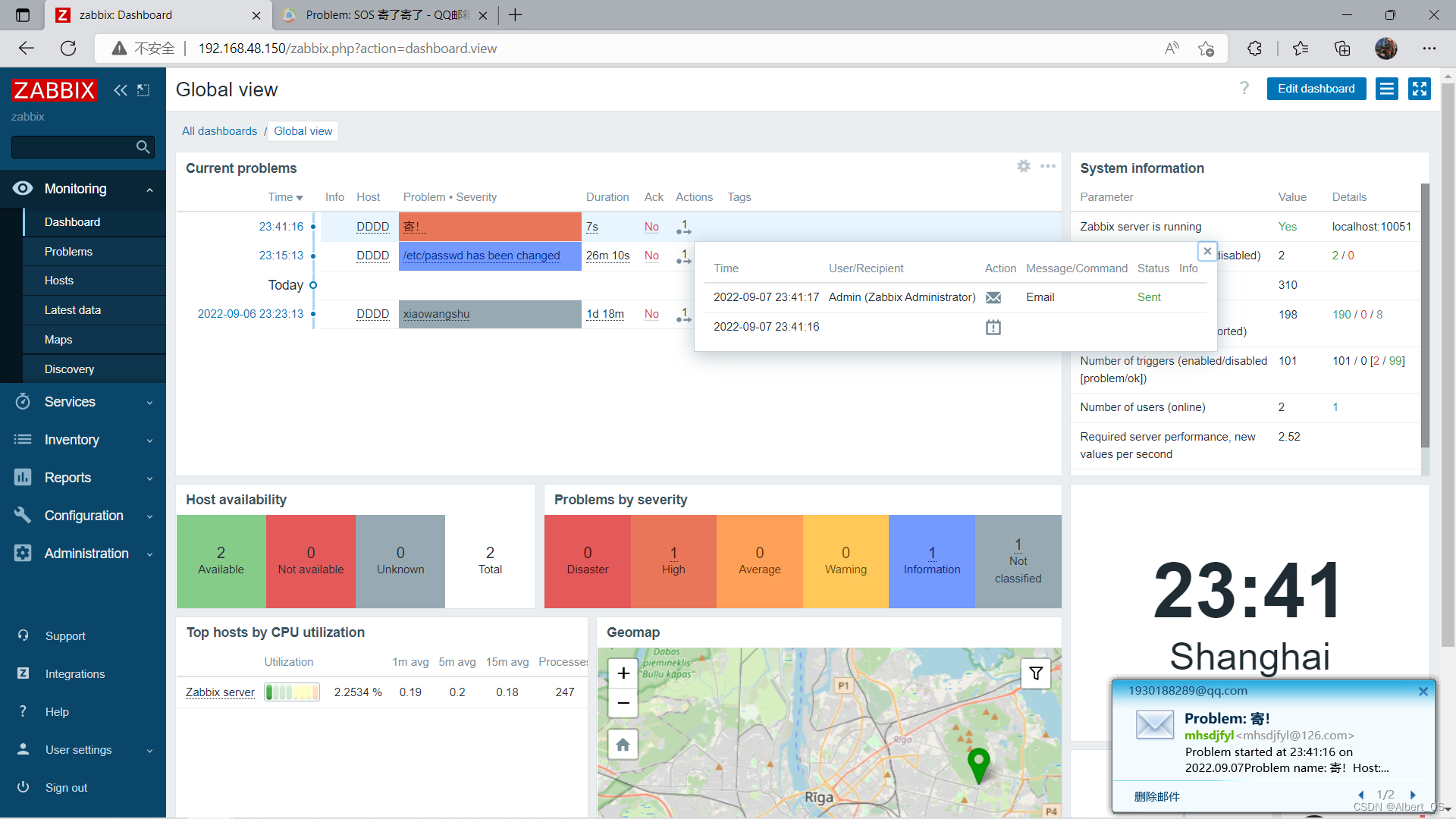Refresh the browser page
This screenshot has height=819, width=1456.
pyautogui.click(x=68, y=49)
